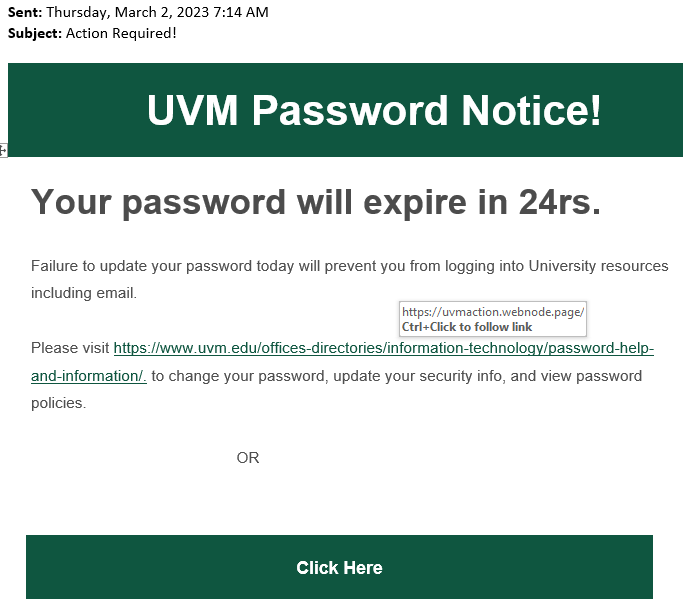Image resolution: width=683 pixels, height=610 pixels.
Task: Open the www.uvm.edu password-help hyperlink
Action: tap(384, 348)
